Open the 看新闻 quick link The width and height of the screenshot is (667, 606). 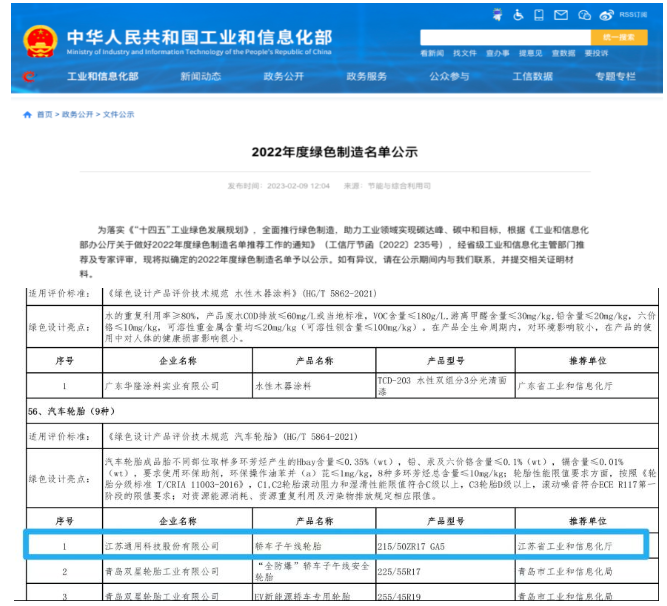coord(432,53)
